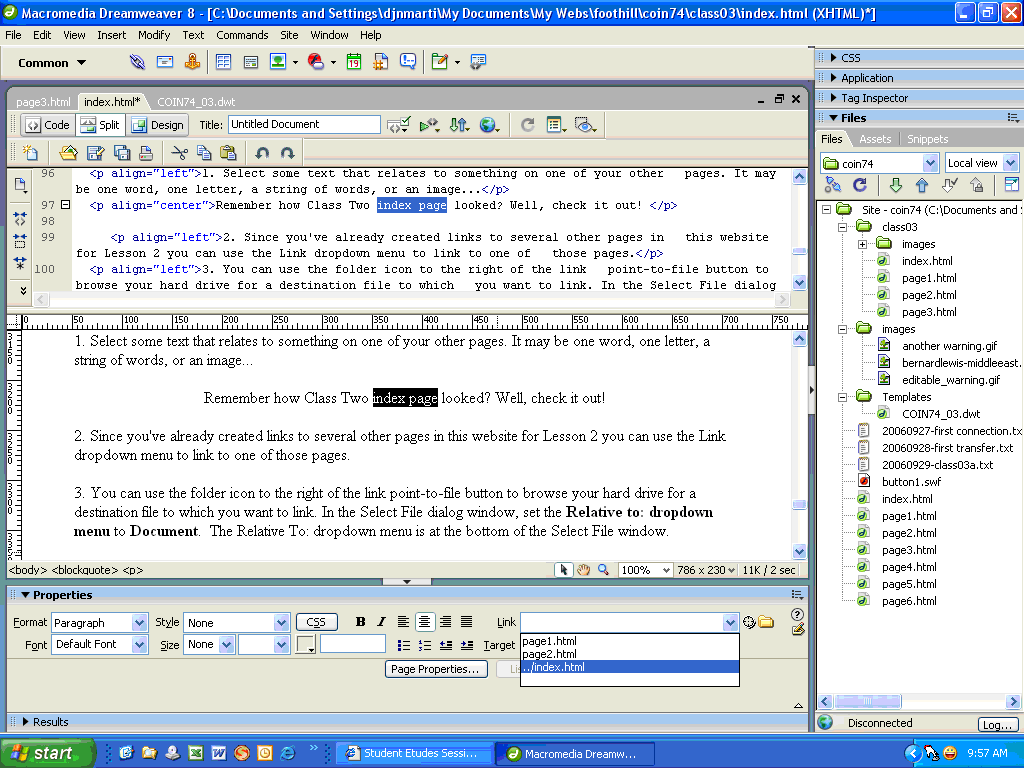Open the Local view dropdown
Viewport: 1024px width, 768px height.
click(x=1010, y=163)
